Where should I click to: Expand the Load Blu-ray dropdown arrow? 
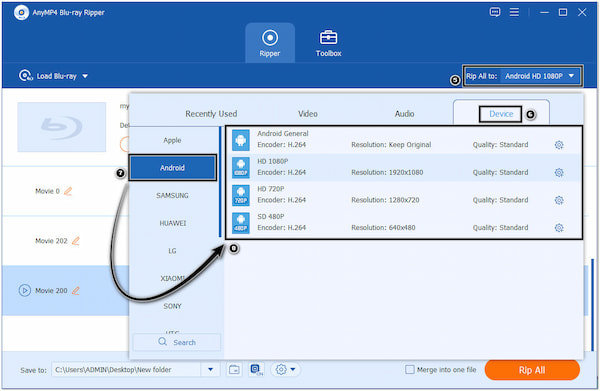pyautogui.click(x=85, y=76)
